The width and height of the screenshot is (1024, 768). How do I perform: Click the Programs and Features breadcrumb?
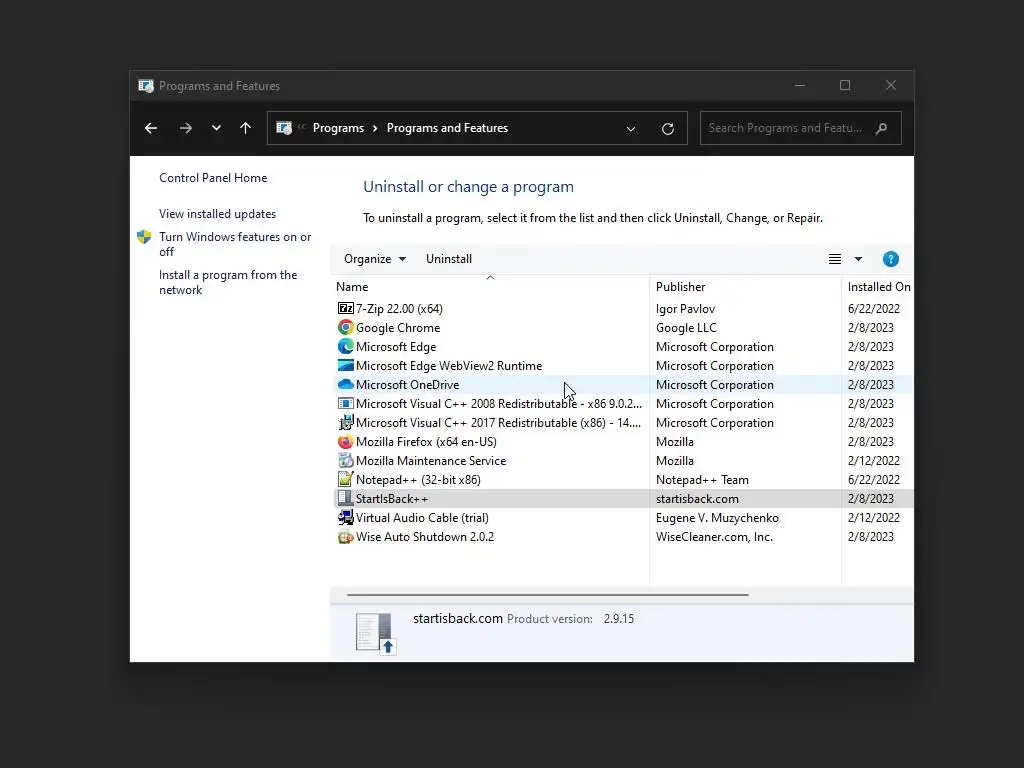pos(447,128)
